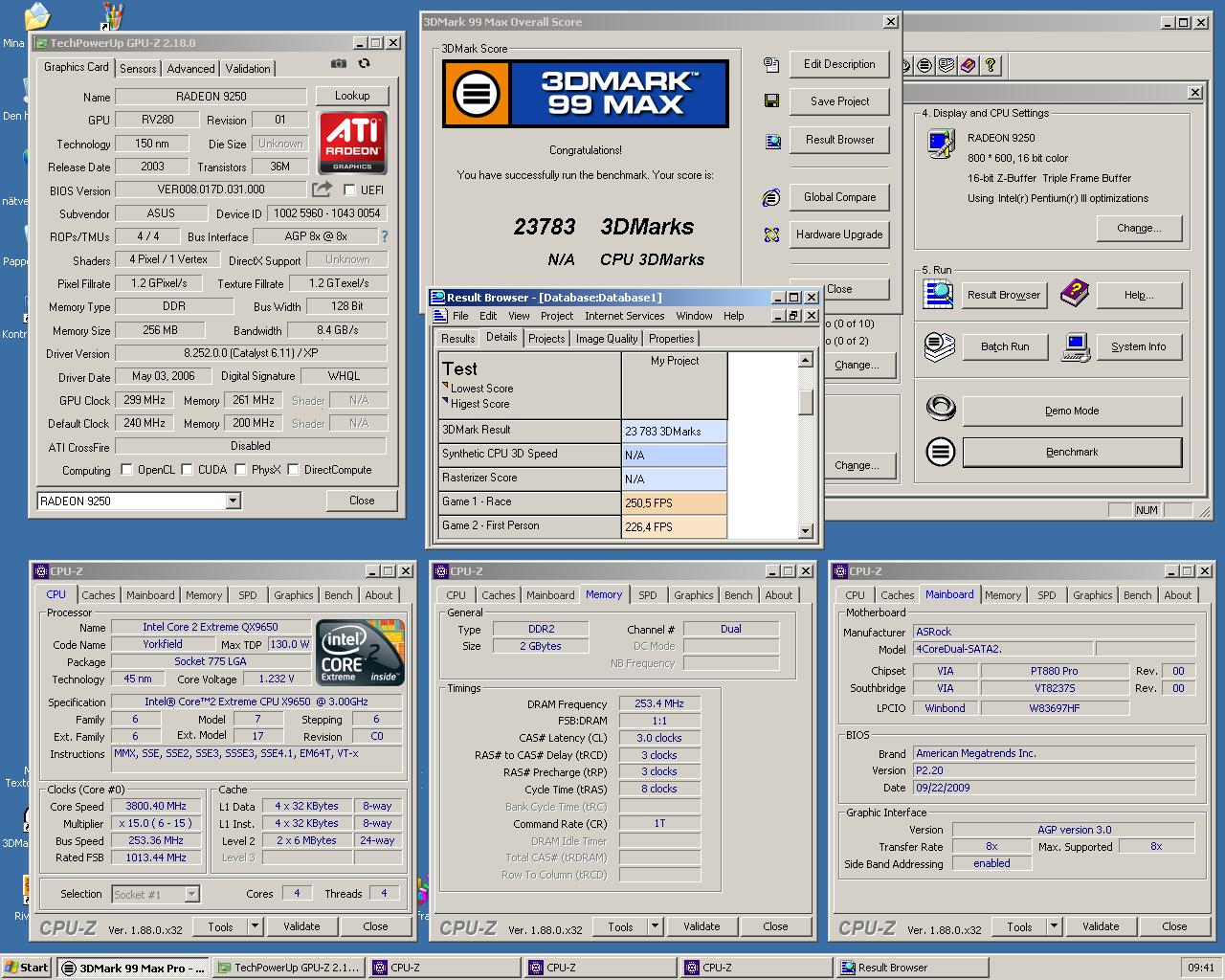
Task: Click the Bus Interface question mark icon
Action: click(x=385, y=236)
